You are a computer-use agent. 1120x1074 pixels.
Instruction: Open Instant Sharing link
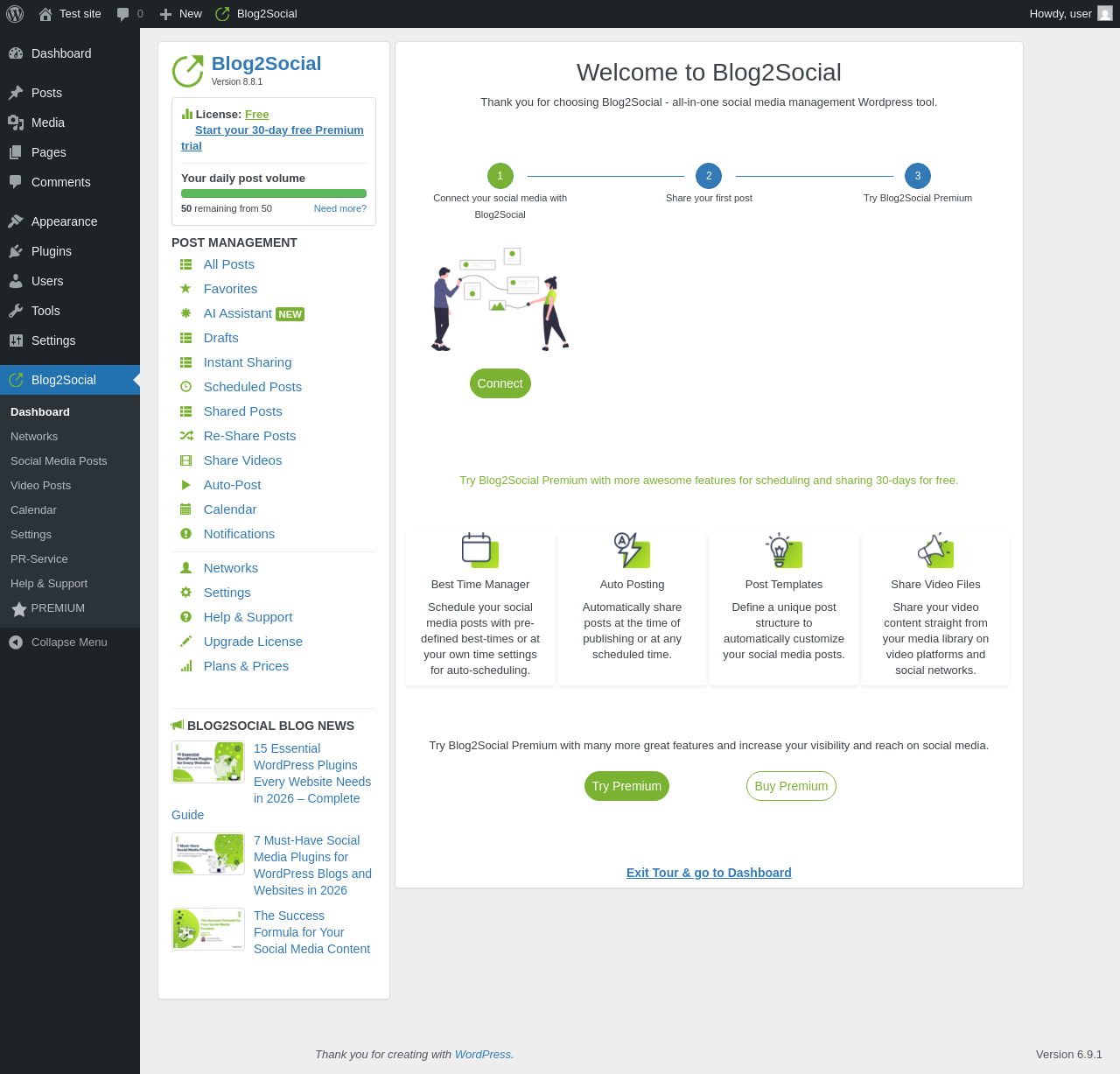coord(248,362)
